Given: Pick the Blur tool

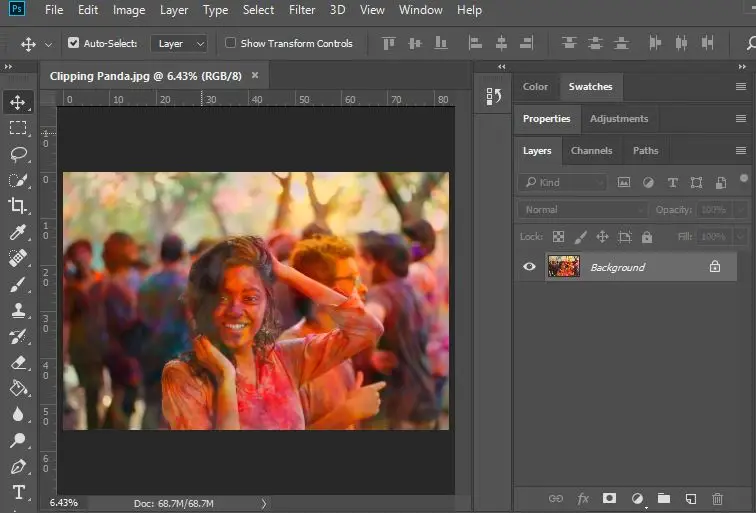Looking at the screenshot, I should click(18, 414).
